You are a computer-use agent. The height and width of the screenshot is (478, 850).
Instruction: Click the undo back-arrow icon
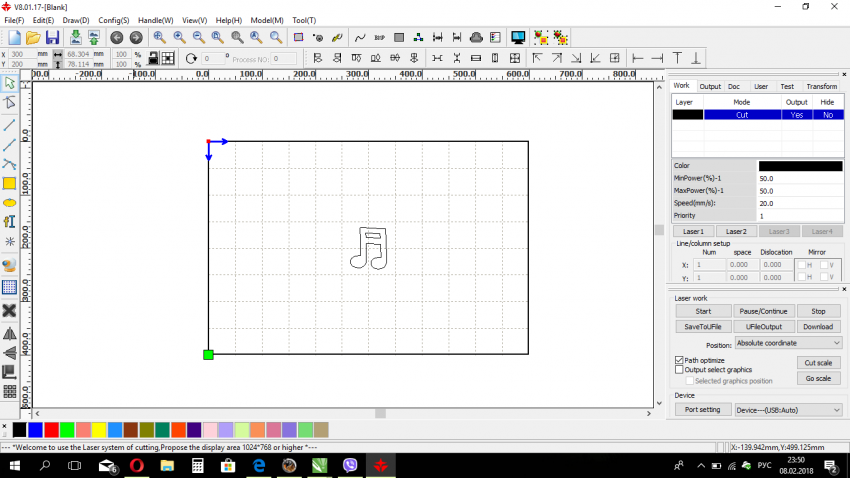coord(116,37)
